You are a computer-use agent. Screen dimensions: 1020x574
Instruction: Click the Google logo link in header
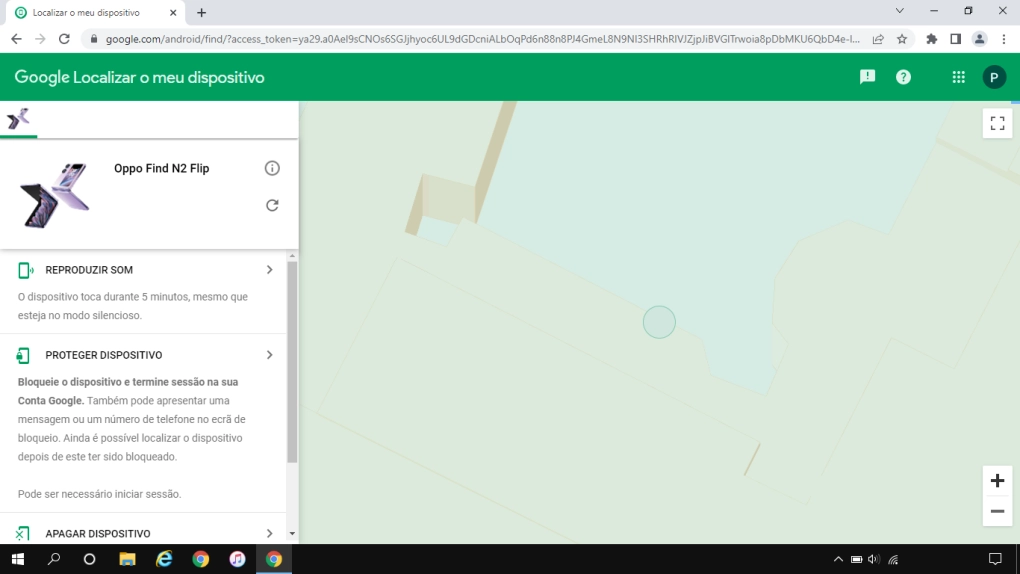click(x=41, y=77)
